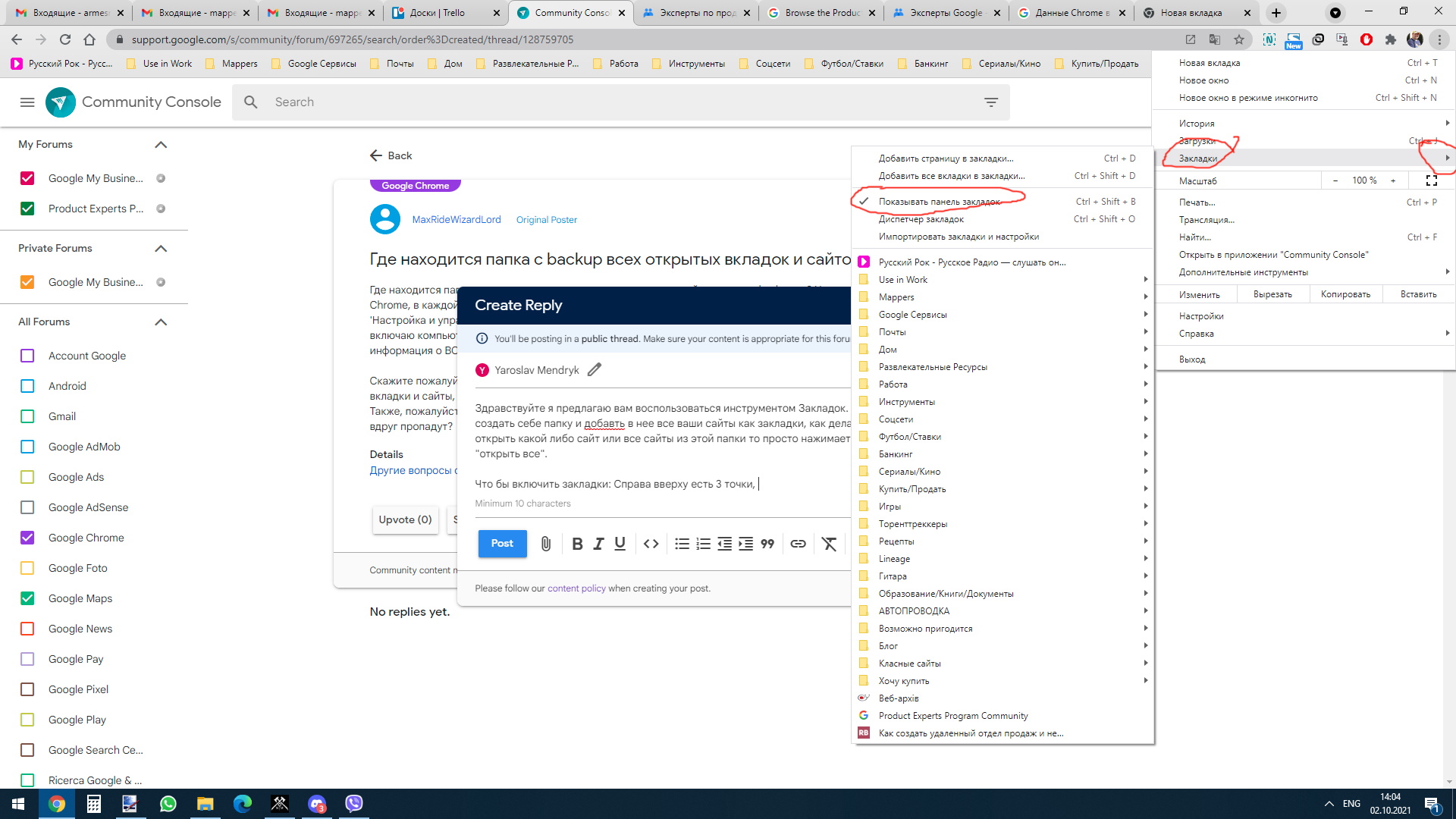Click the Clear formatting icon
The width and height of the screenshot is (1456, 819).
pos(829,543)
